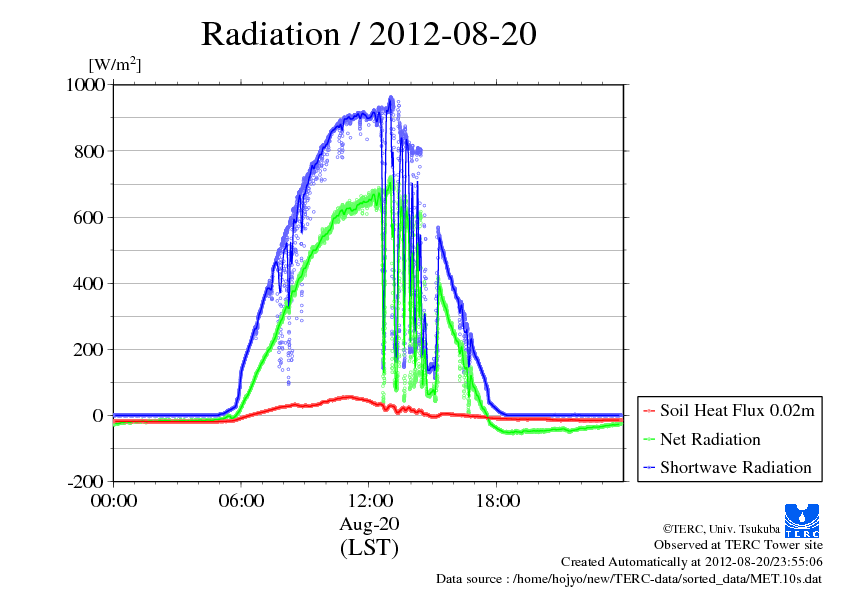The image size is (842, 595).
Task: Click the y-axis value '800'
Action: point(89,151)
